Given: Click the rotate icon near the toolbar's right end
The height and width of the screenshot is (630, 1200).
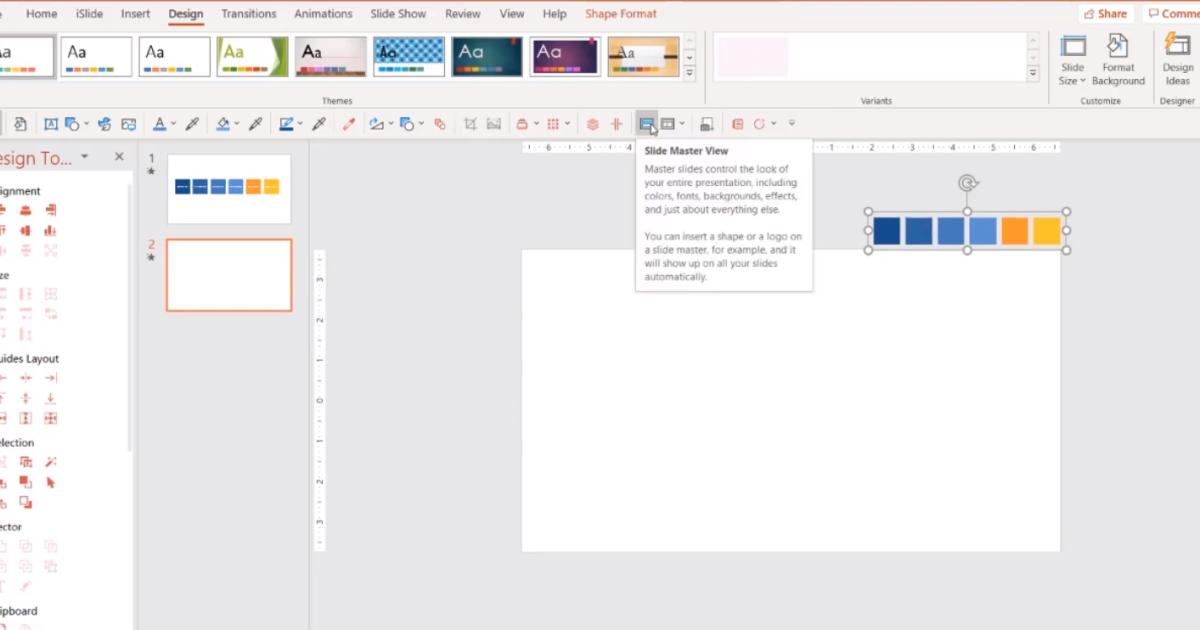Looking at the screenshot, I should tap(758, 123).
